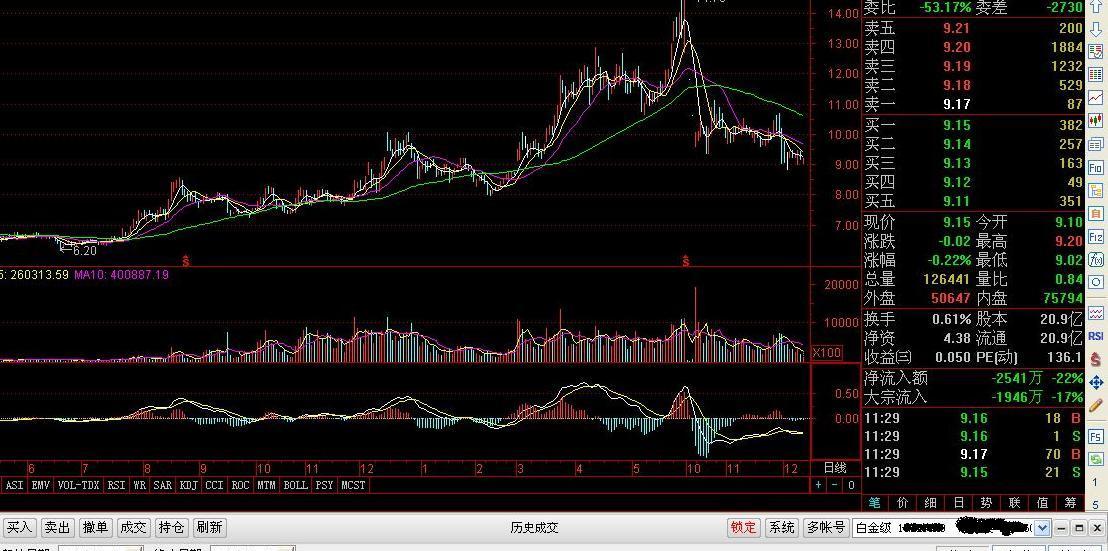Select the EMV indicator tab
Image resolution: width=1108 pixels, height=551 pixels.
(39, 485)
